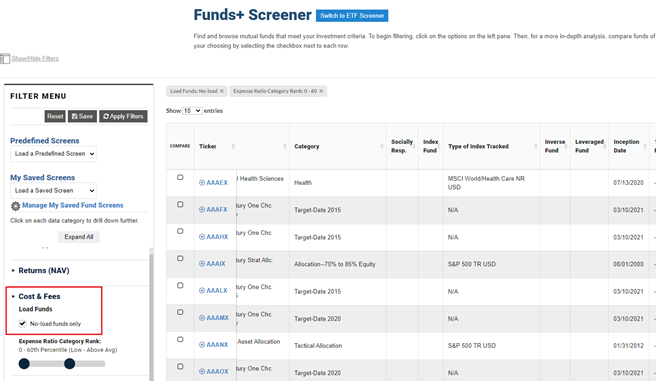The height and width of the screenshot is (381, 656).
Task: Open the AAALX ticker link
Action: point(217,290)
